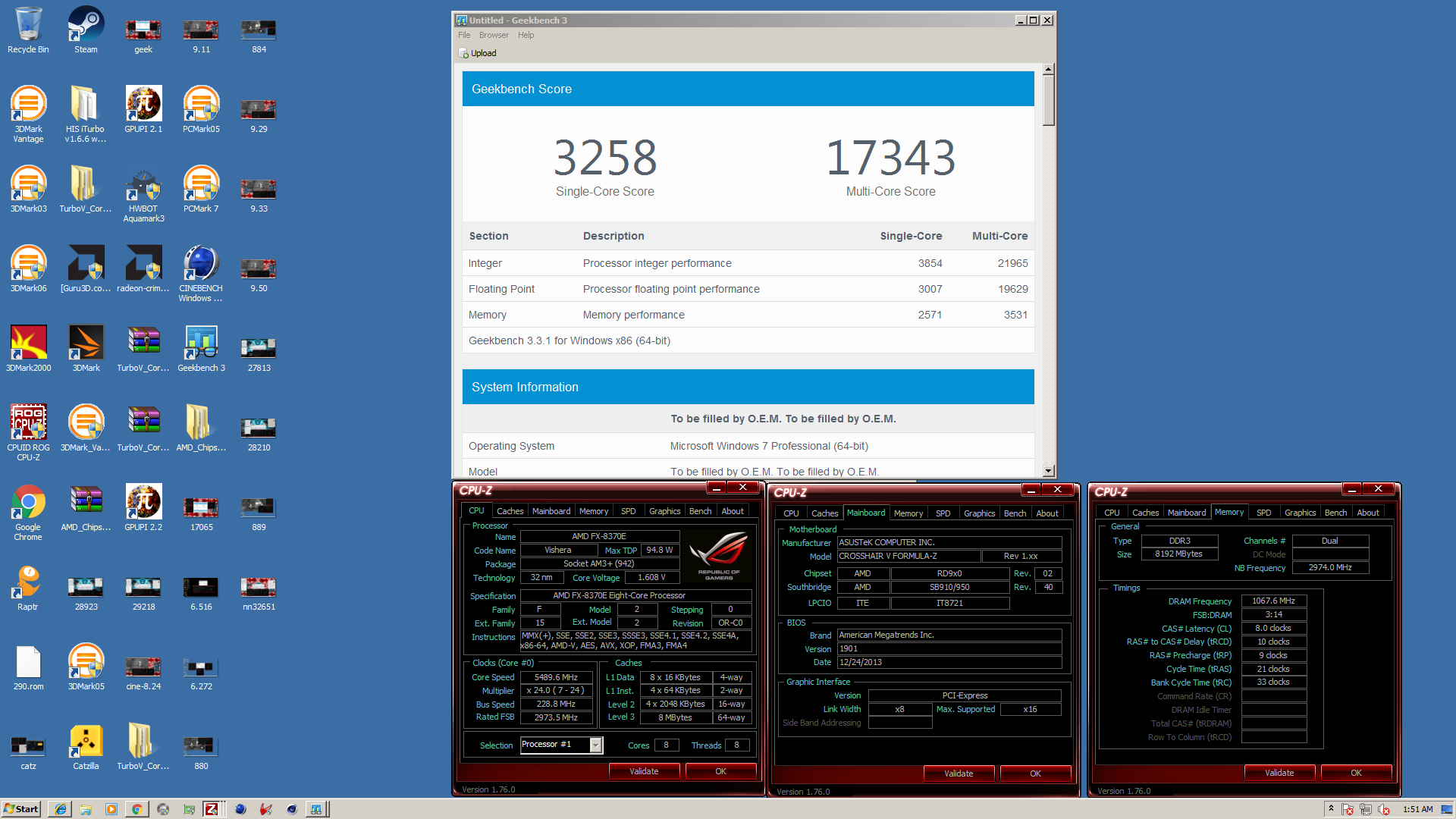Screen dimensions: 1456x819
Task: Click the CPU-Z taskbar icon
Action: (212, 809)
